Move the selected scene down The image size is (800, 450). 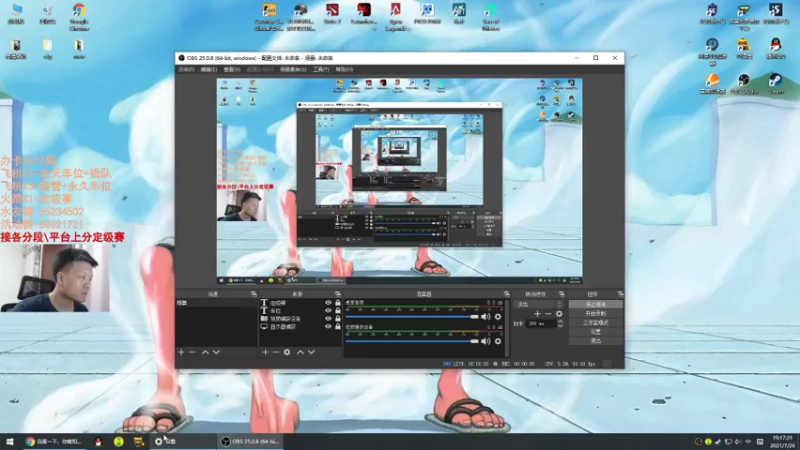[216, 352]
